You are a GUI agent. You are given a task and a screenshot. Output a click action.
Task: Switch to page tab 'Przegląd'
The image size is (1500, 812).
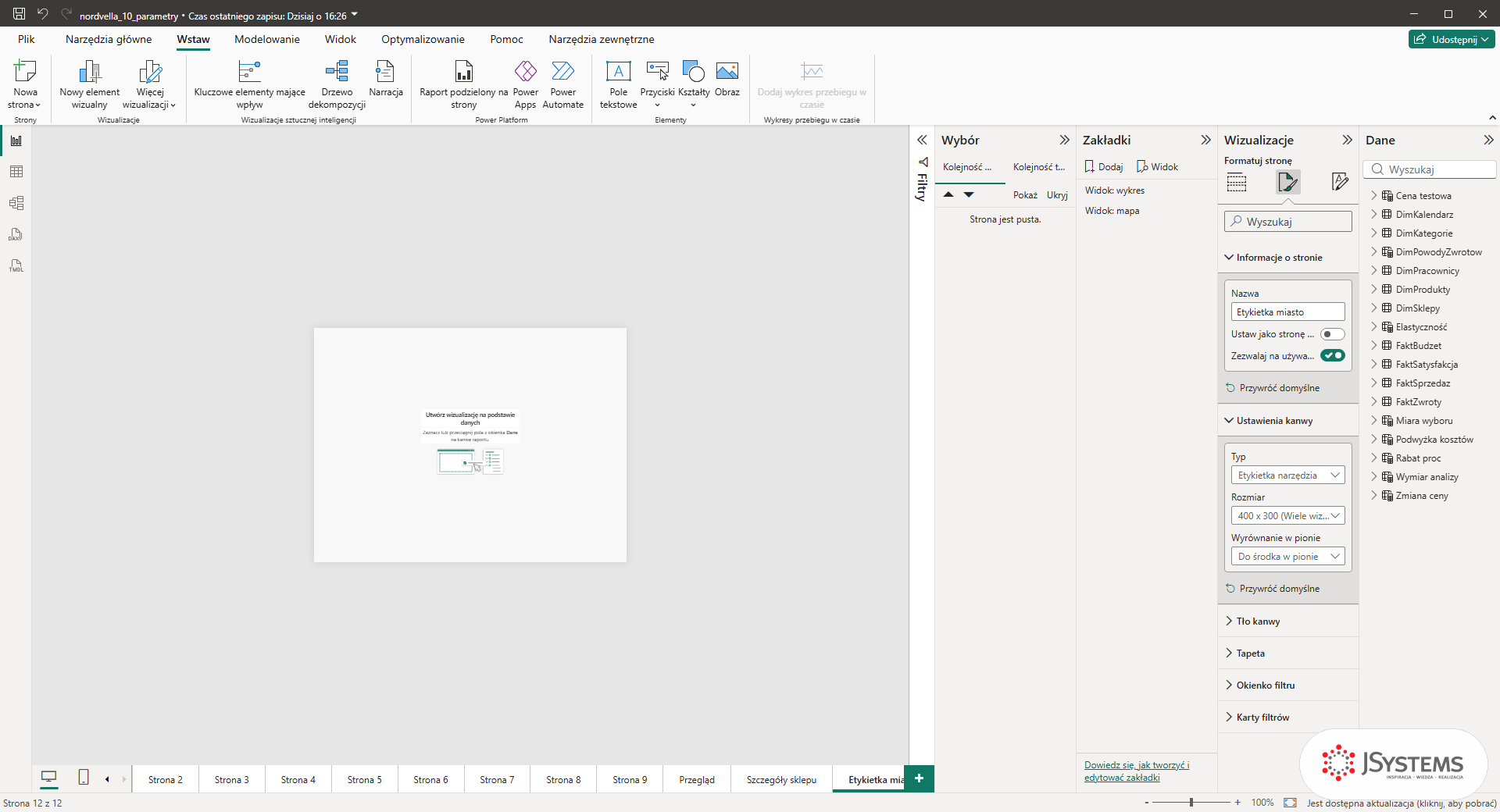[697, 779]
